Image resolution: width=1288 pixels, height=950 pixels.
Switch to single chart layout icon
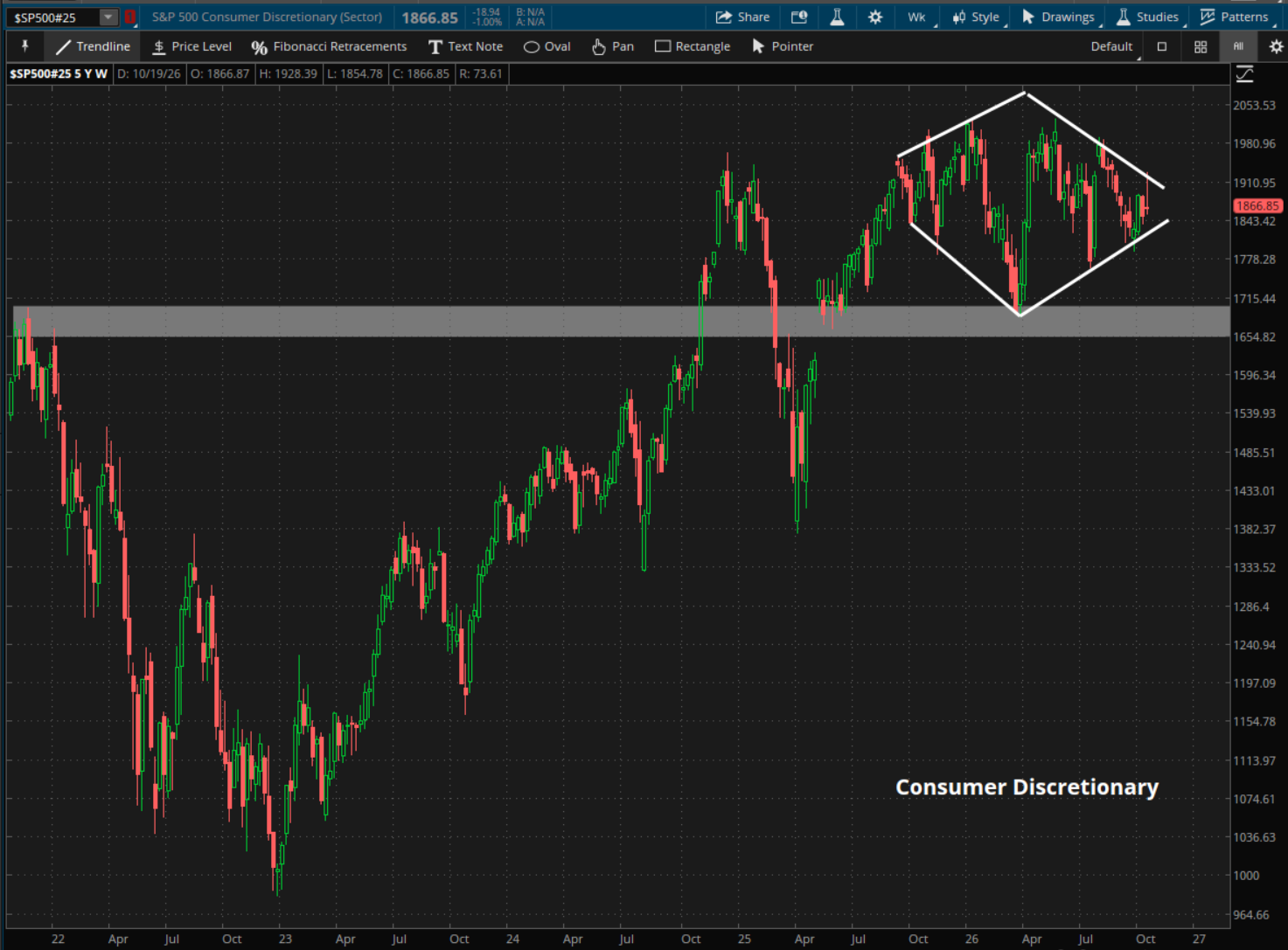click(x=1162, y=46)
